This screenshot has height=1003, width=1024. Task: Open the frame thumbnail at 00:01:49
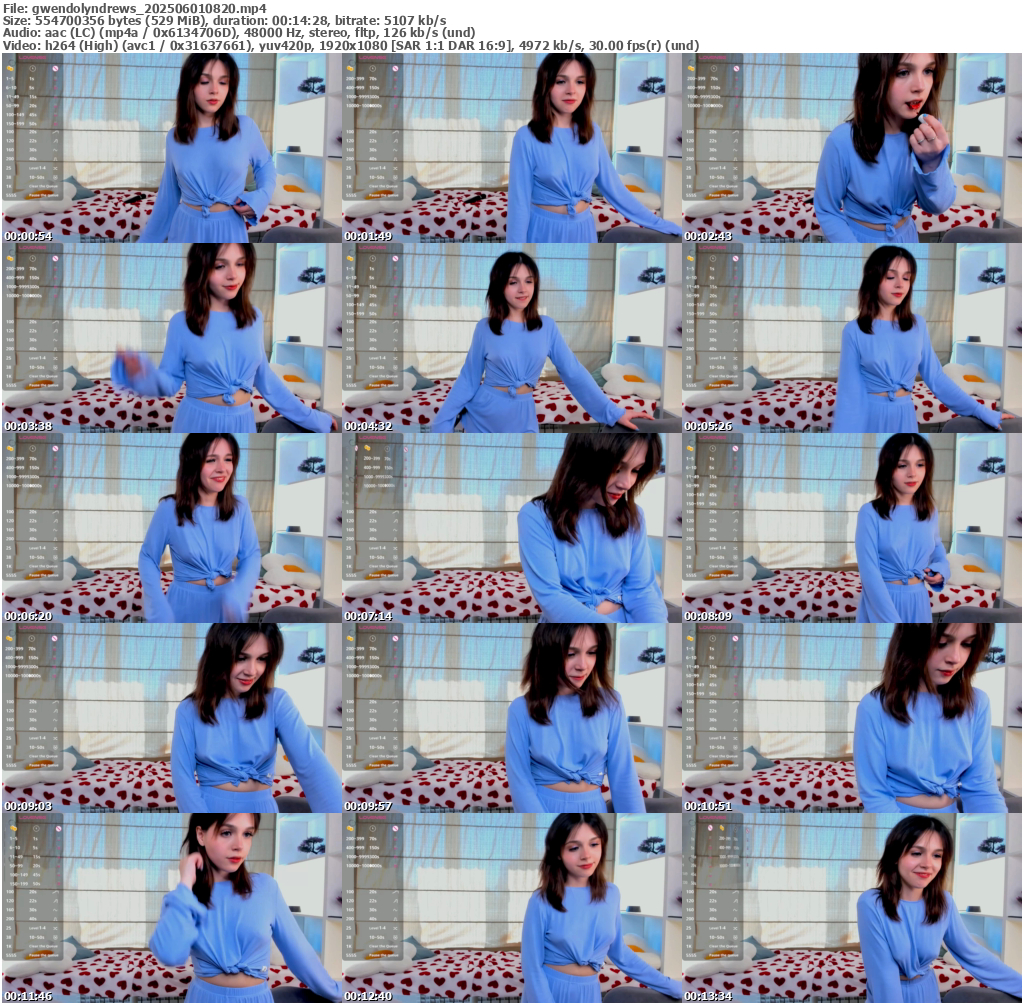511,148
